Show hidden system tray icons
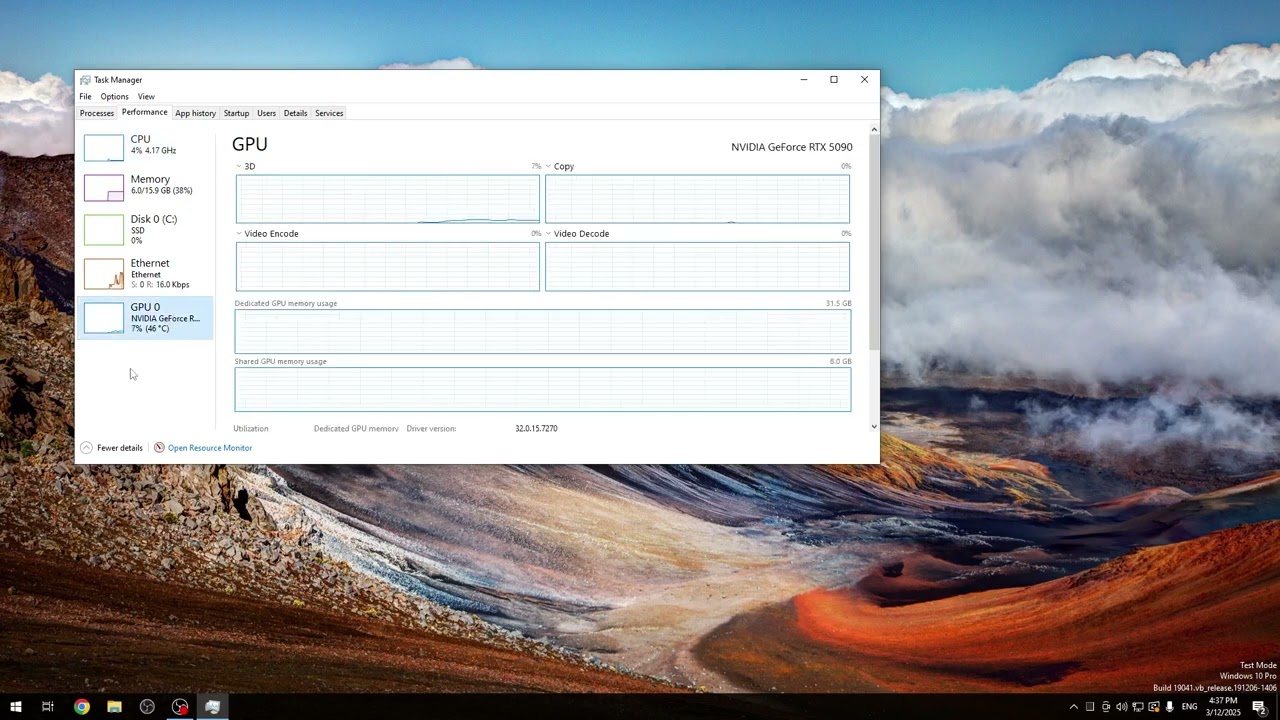The width and height of the screenshot is (1280, 720). pos(1074,707)
